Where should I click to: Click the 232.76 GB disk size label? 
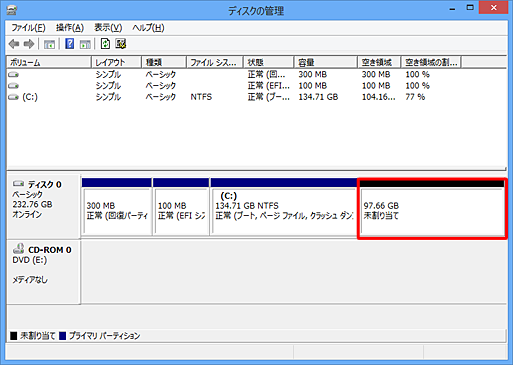pos(32,204)
